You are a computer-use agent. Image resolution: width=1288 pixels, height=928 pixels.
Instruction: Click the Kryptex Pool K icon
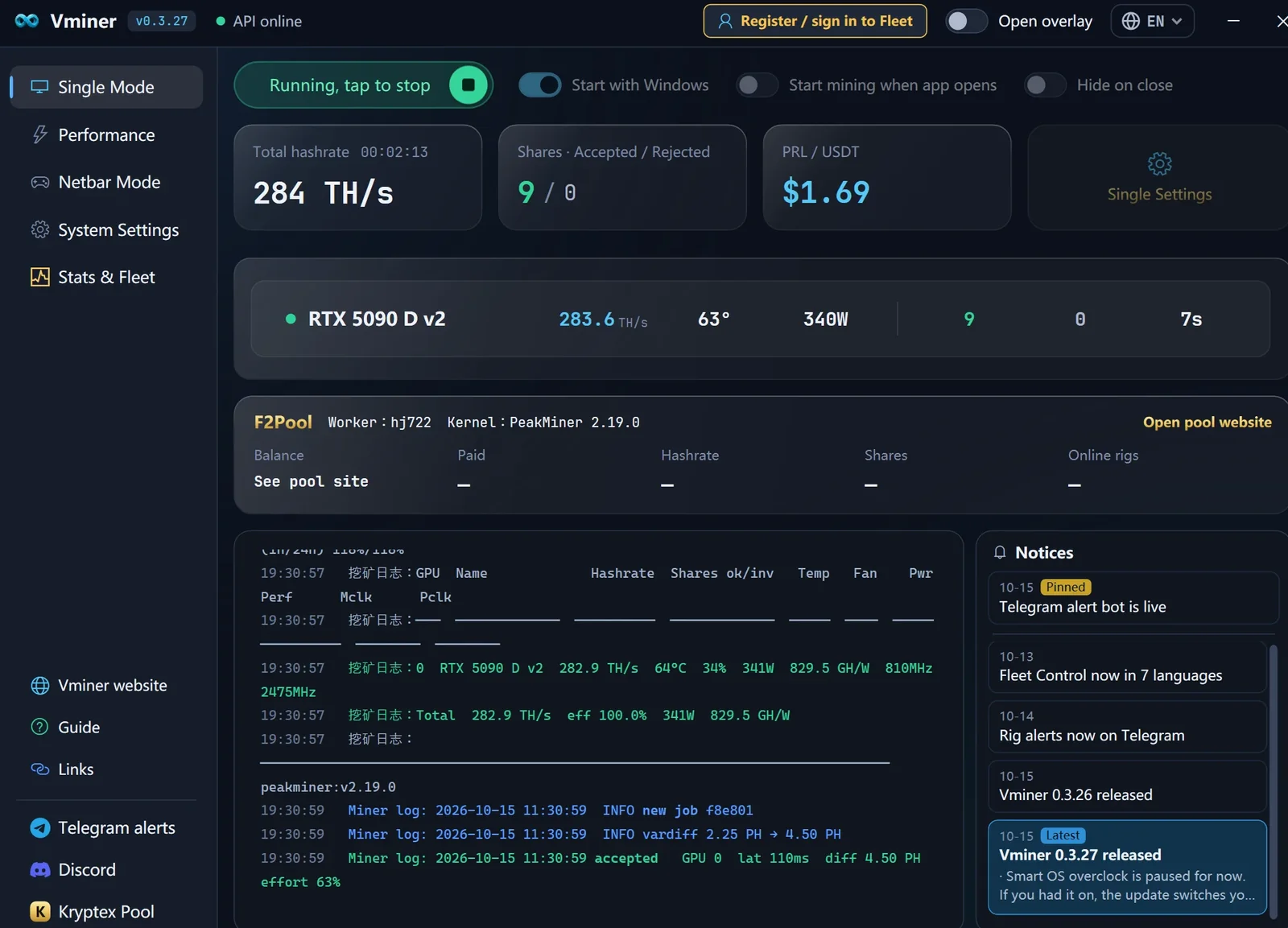[x=39, y=911]
